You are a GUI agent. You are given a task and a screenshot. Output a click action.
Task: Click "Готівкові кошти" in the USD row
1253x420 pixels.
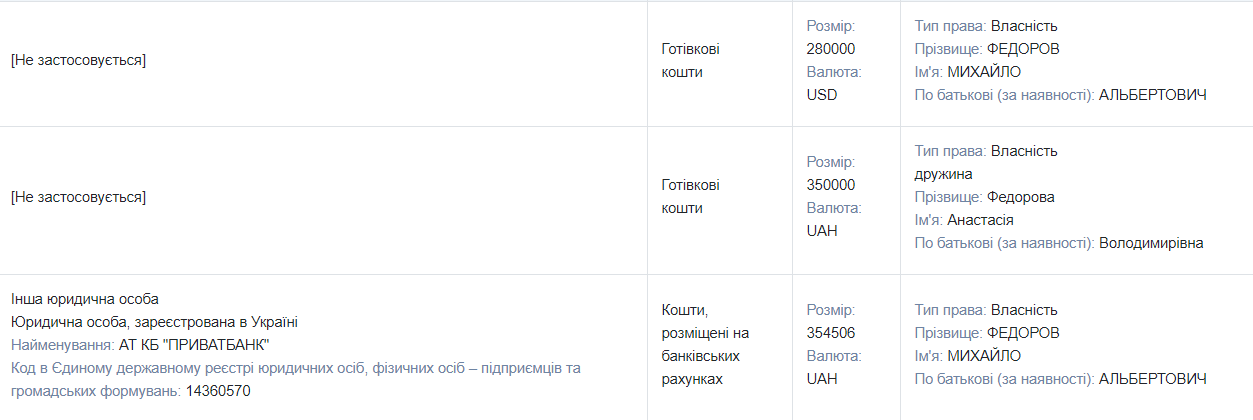tap(690, 60)
